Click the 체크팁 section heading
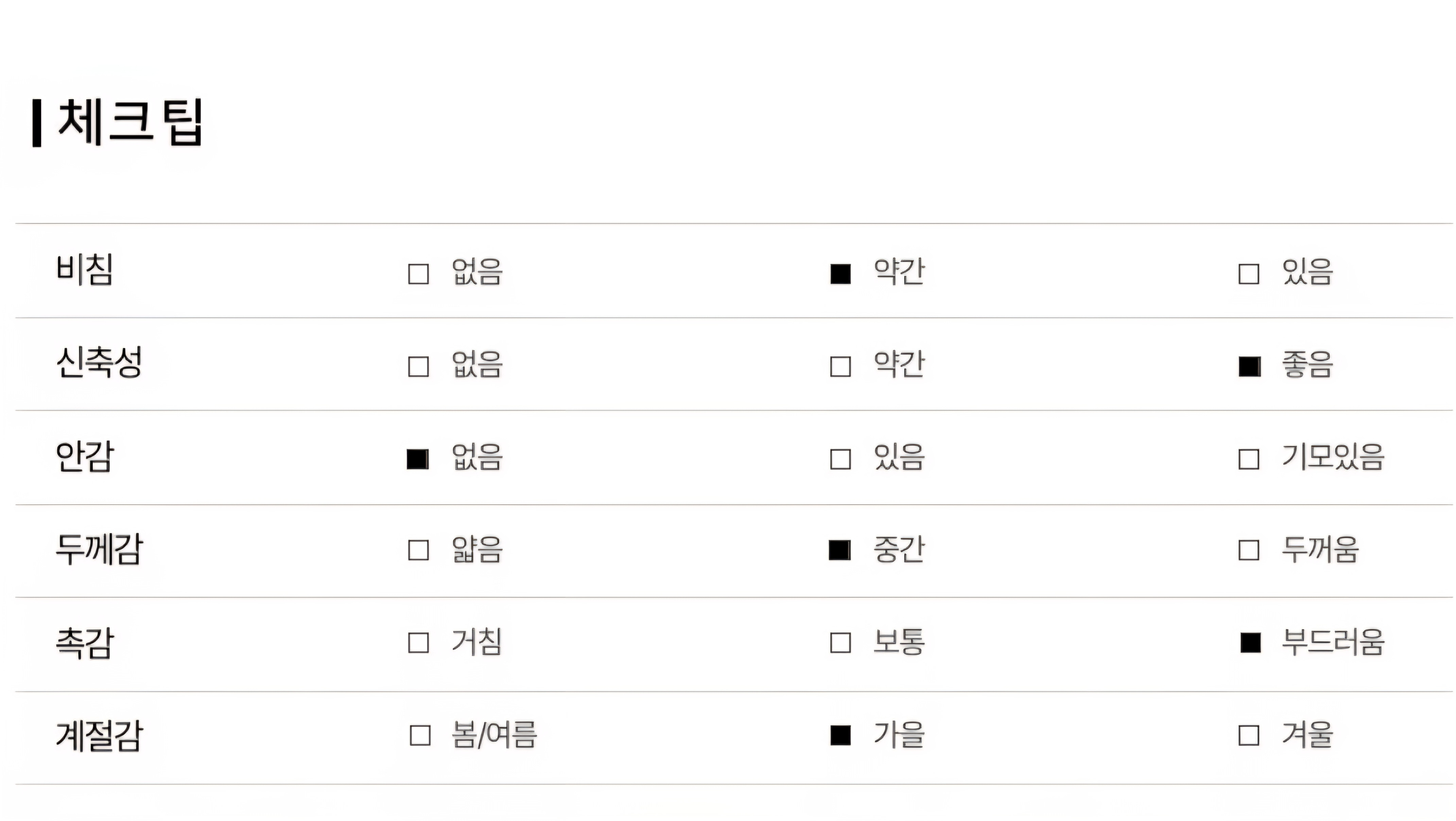Viewport: 1456px width, 821px height. coord(130,122)
